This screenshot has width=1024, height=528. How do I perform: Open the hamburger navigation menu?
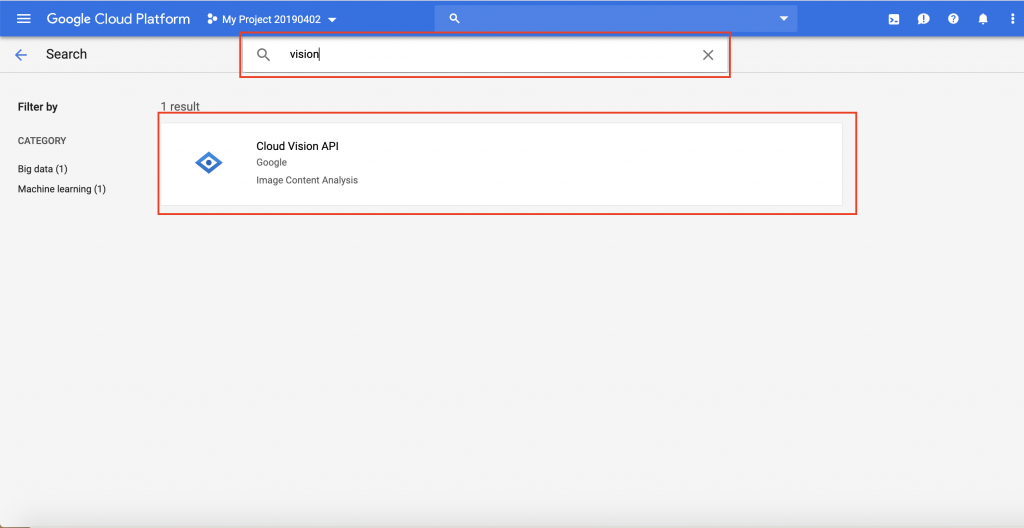(x=24, y=19)
